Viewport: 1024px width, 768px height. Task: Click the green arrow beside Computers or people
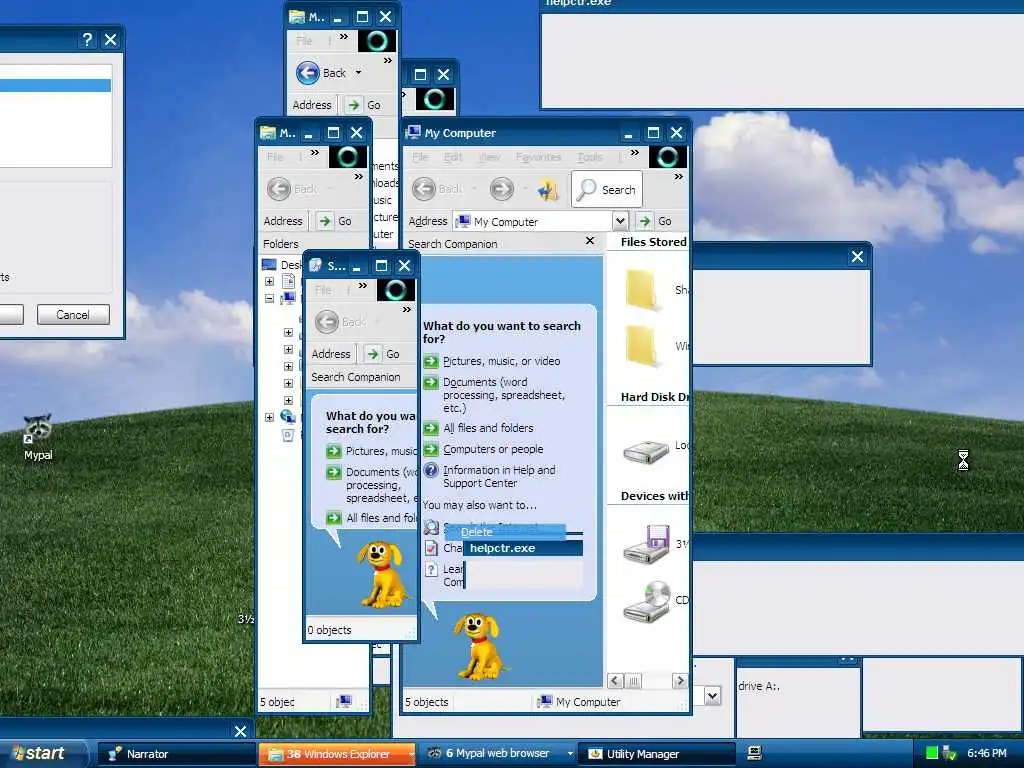(x=430, y=449)
